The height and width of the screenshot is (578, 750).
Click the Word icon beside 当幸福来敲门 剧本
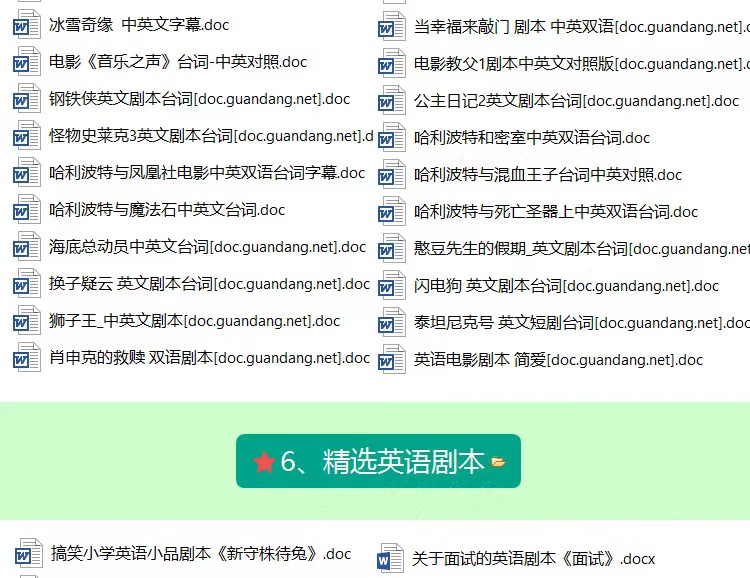(392, 26)
